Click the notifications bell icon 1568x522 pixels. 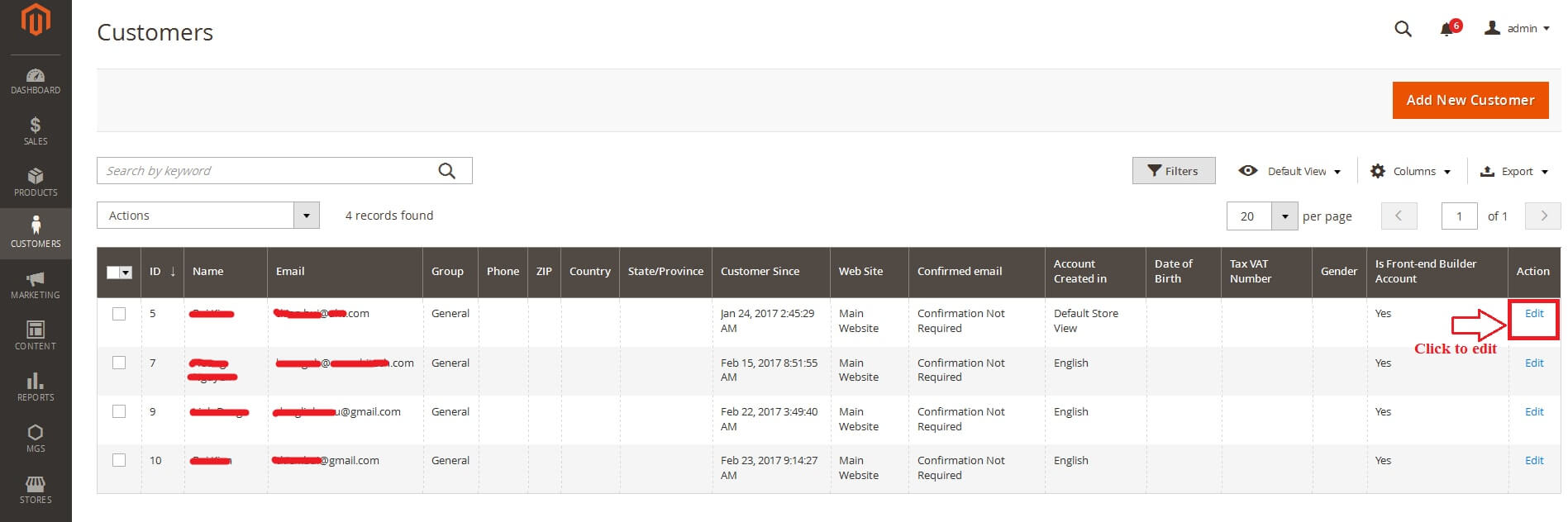pos(1446,29)
